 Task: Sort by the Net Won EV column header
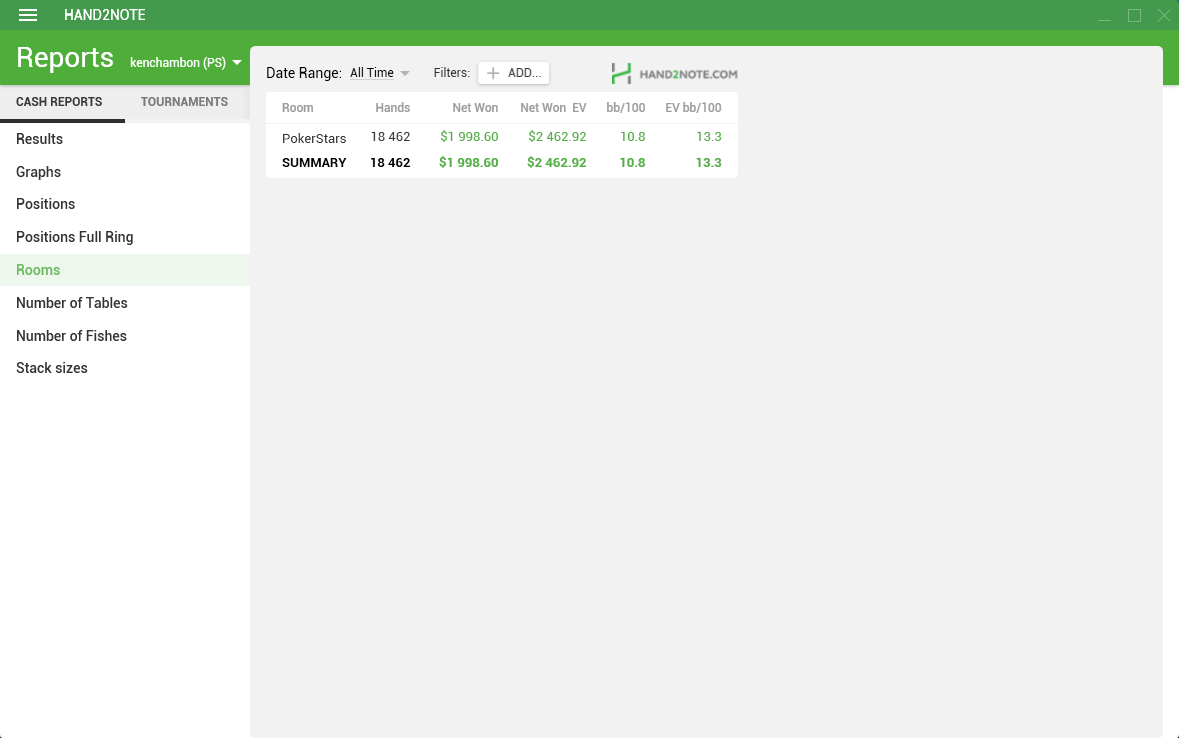point(553,108)
